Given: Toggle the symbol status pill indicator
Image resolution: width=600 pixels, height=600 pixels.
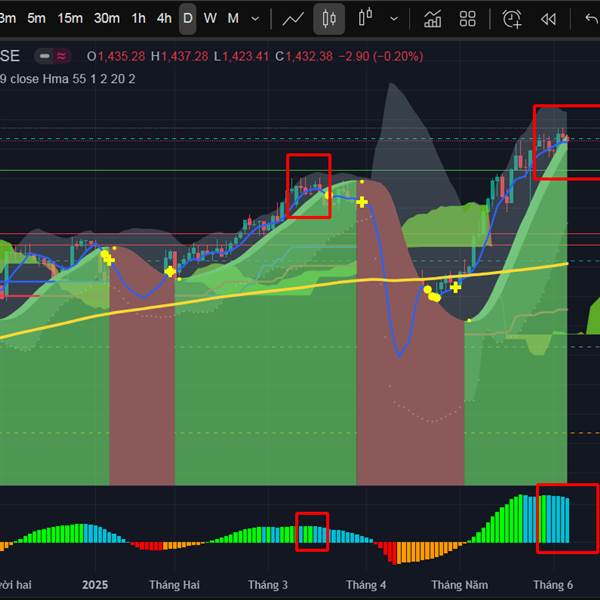Looking at the screenshot, I should pyautogui.click(x=53, y=57).
